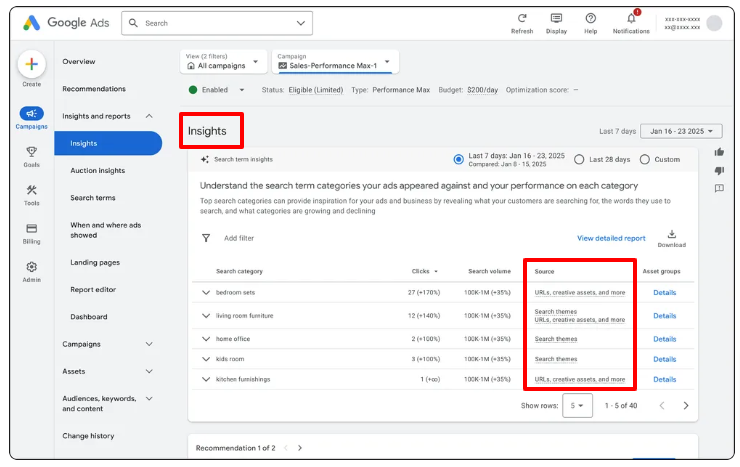Open Details for living room furniture

(664, 316)
